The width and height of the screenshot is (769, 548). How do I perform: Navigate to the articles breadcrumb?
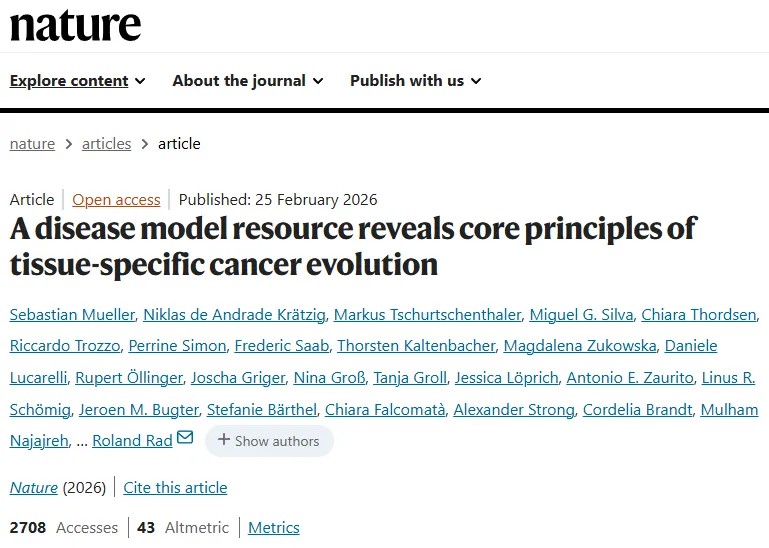(106, 143)
